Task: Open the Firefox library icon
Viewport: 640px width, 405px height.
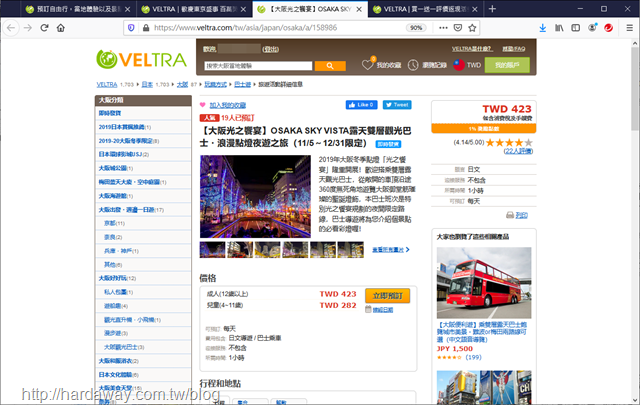Action: click(x=559, y=28)
